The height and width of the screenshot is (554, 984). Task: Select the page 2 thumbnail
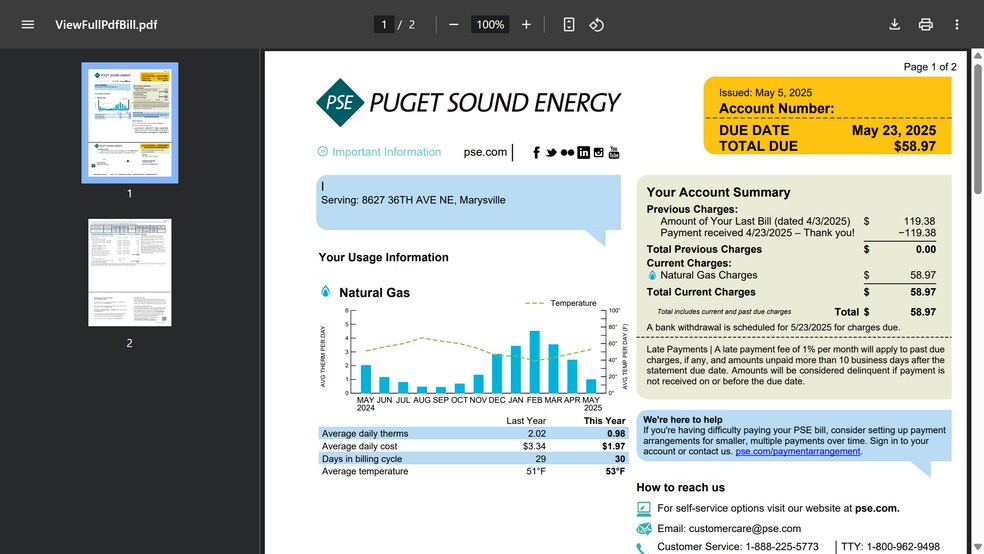[x=129, y=272]
